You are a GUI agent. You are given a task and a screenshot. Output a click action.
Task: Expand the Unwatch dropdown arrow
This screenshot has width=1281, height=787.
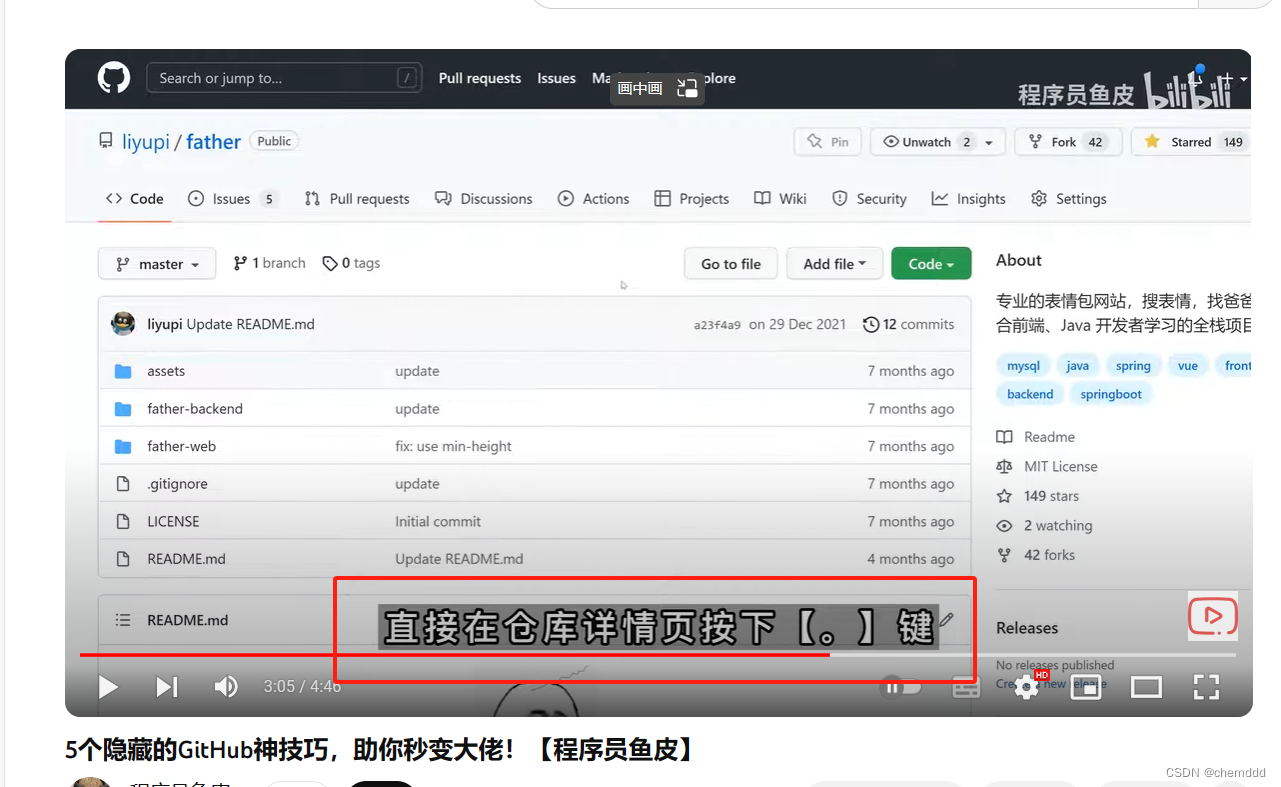(x=990, y=142)
